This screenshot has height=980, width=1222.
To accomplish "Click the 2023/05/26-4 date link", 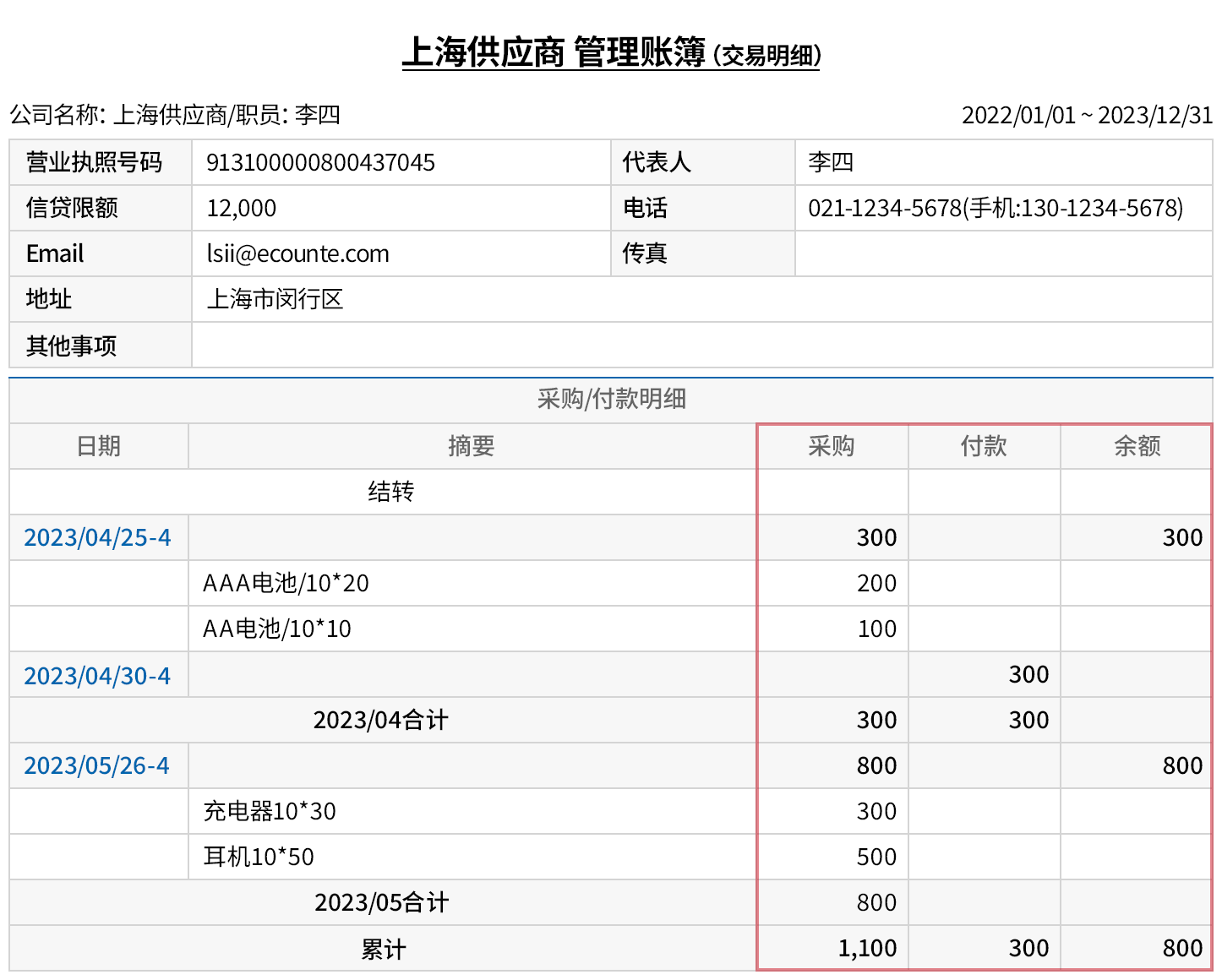I will coord(96,766).
